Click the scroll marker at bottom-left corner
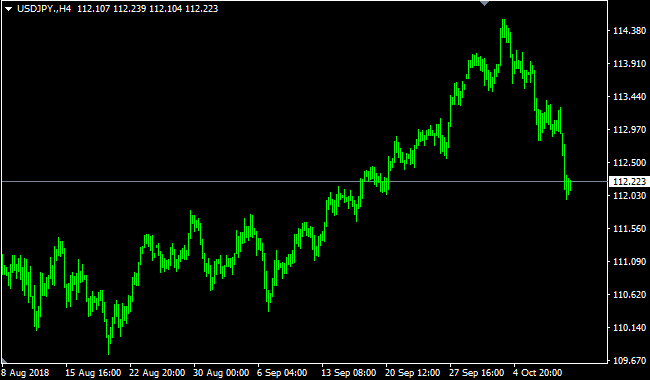 point(4,360)
